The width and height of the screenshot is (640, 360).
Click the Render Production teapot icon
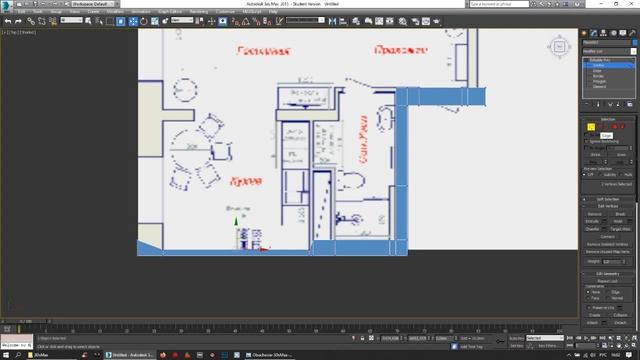436,21
